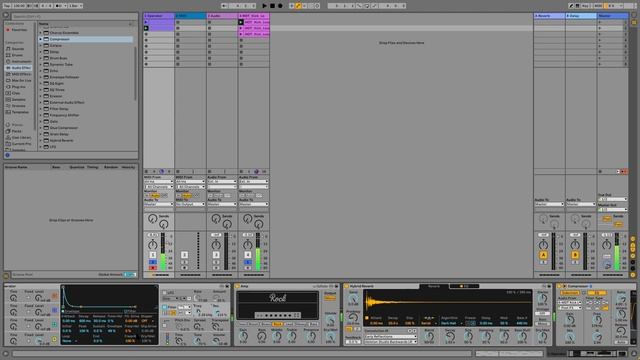Select Favorites in Collections

[17, 30]
